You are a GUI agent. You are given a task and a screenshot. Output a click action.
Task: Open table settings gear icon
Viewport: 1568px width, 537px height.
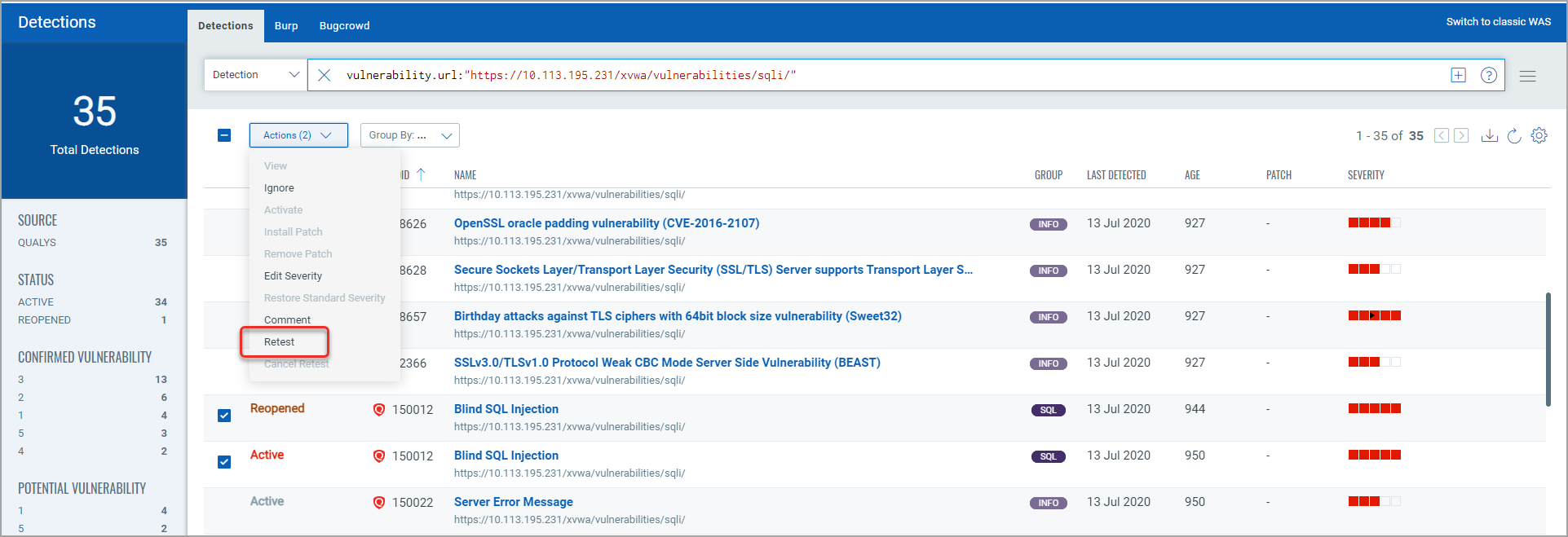click(x=1539, y=135)
